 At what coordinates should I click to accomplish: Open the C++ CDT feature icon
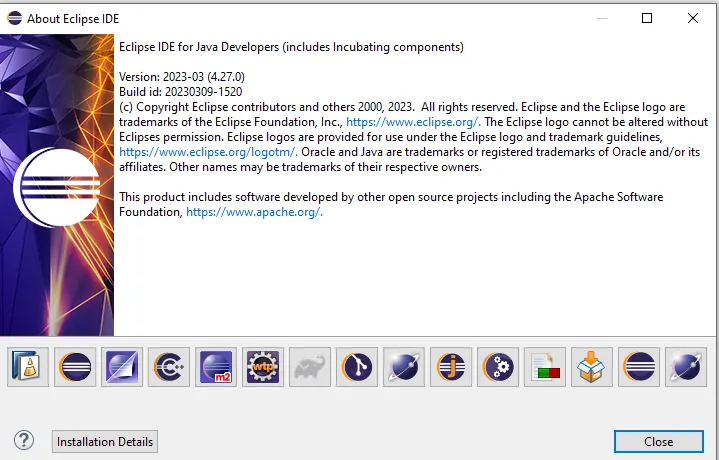(x=169, y=368)
